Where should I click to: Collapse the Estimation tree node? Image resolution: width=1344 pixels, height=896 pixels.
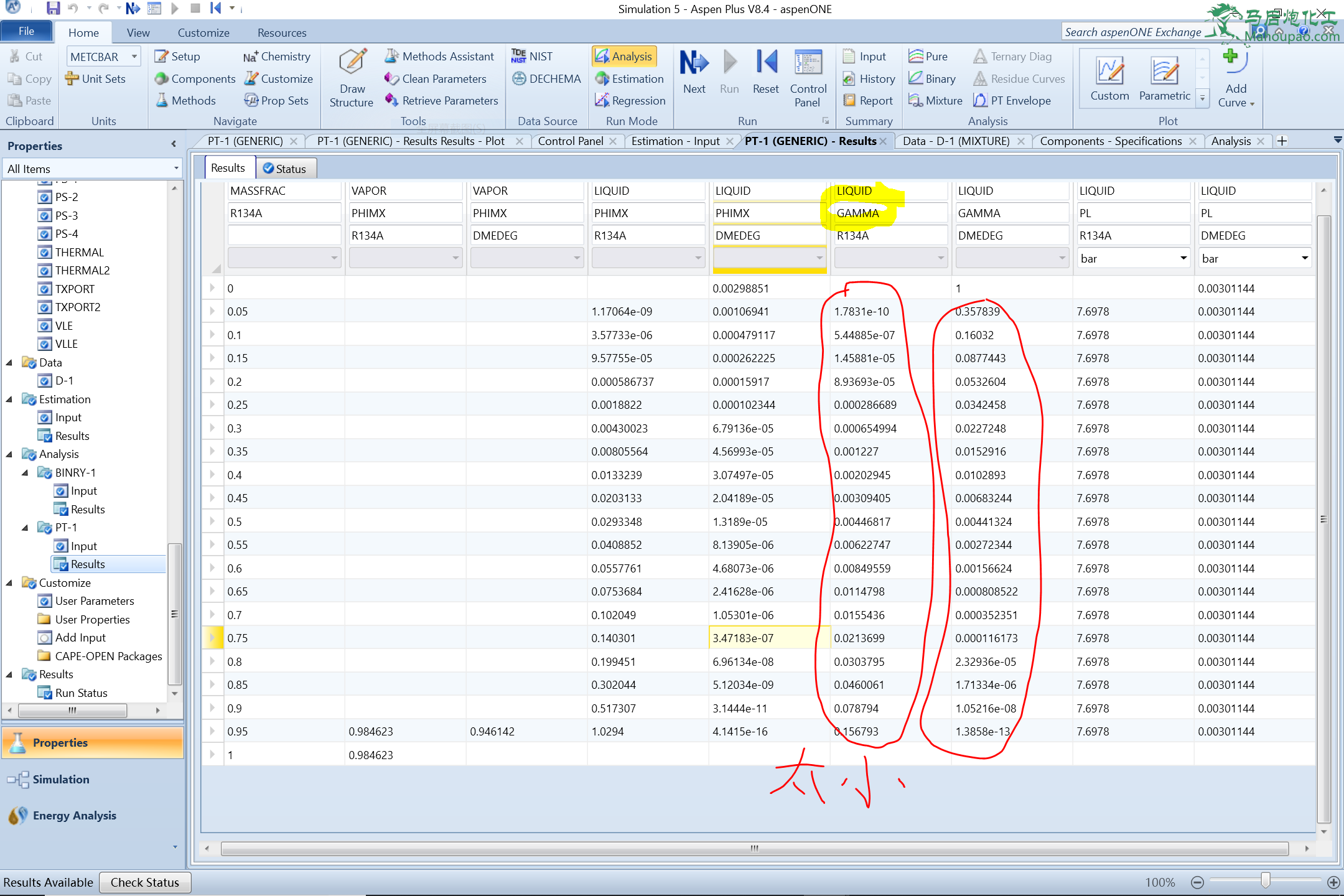coord(9,399)
